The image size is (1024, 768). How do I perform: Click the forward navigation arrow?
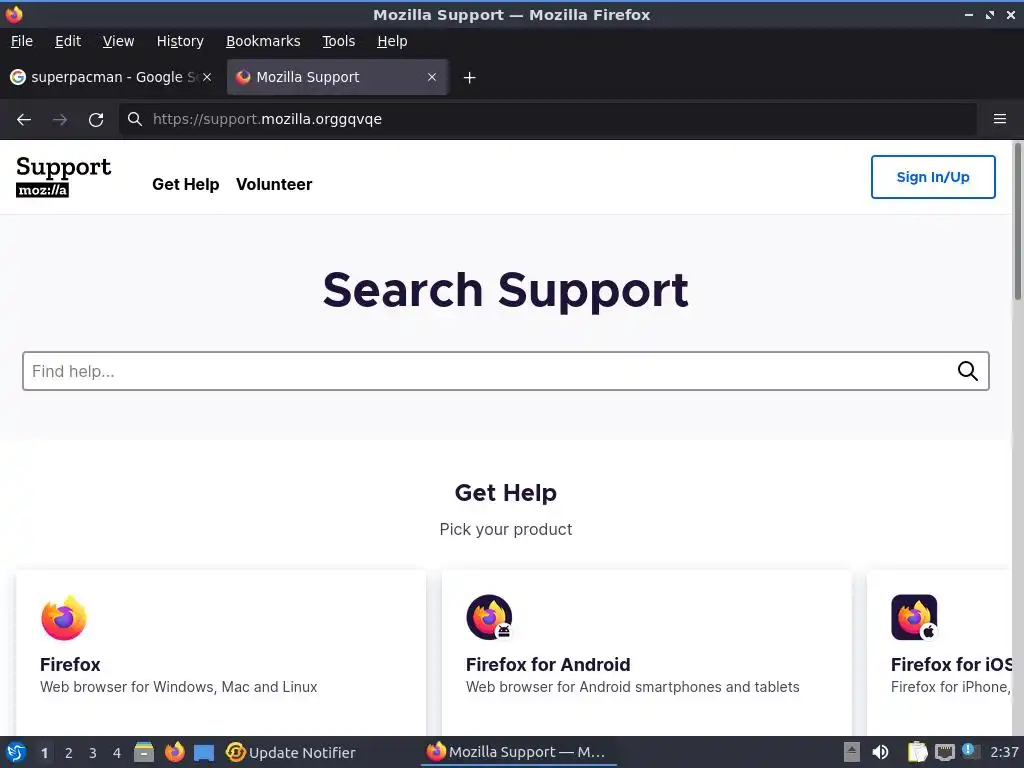[60, 120]
